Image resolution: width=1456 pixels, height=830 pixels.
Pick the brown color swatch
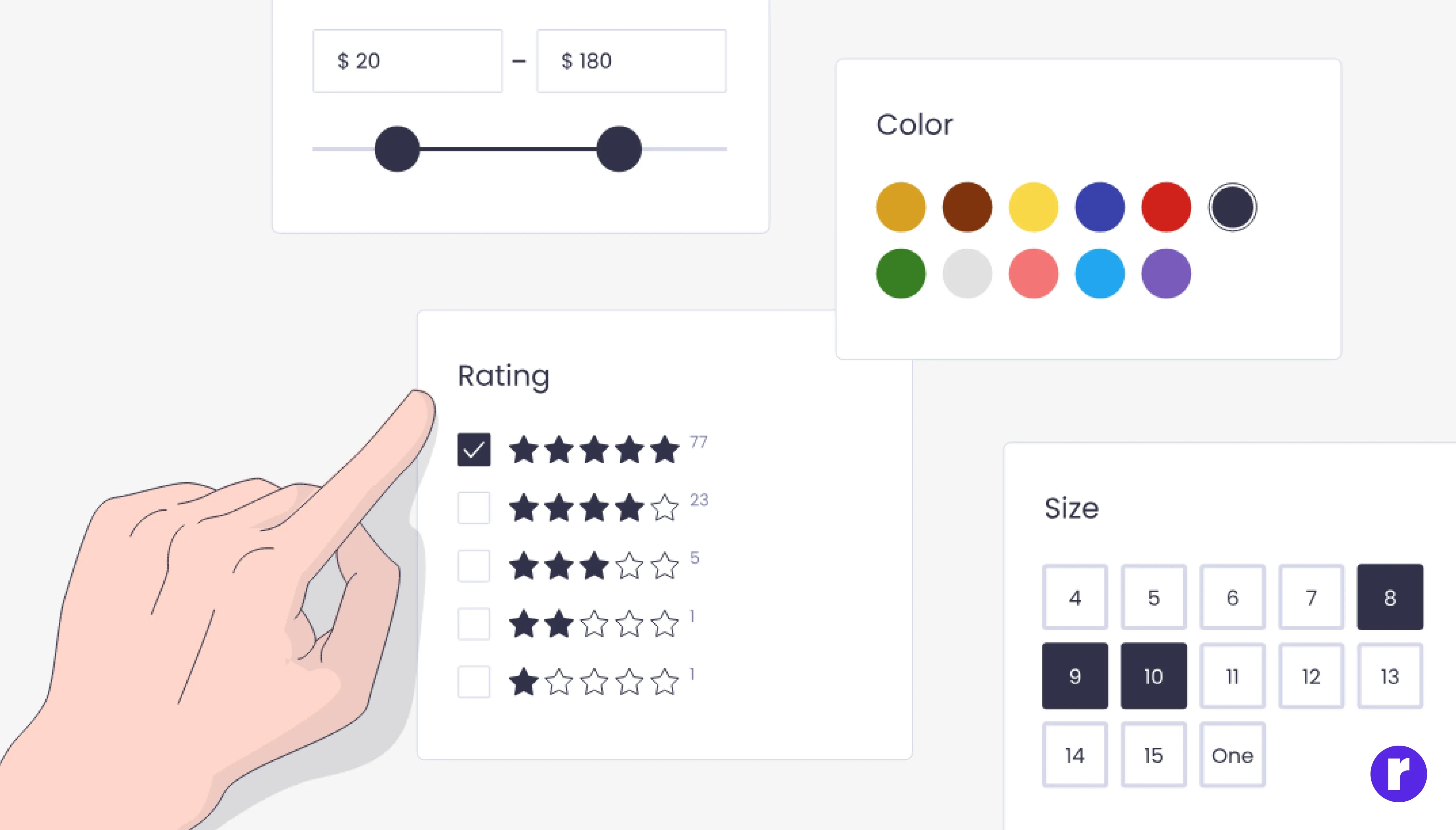coord(967,207)
